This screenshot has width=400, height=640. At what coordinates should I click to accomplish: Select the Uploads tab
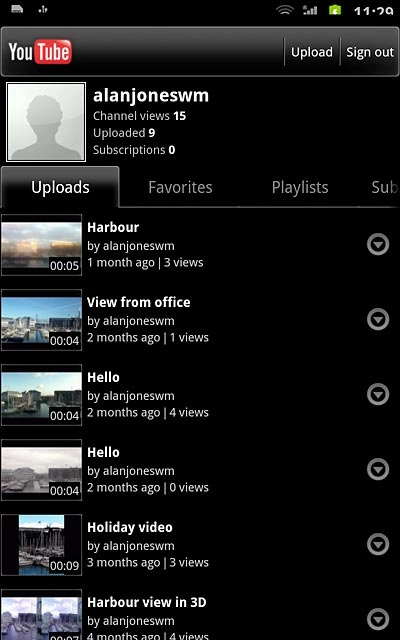coord(60,187)
